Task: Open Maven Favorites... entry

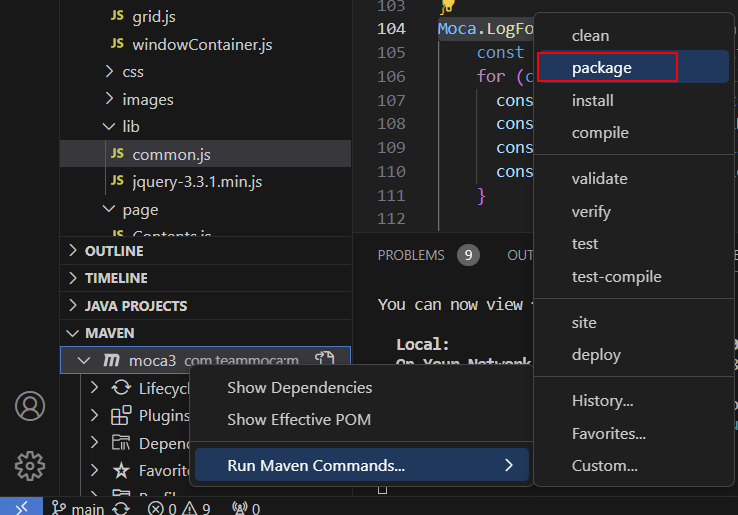Action: [634, 433]
